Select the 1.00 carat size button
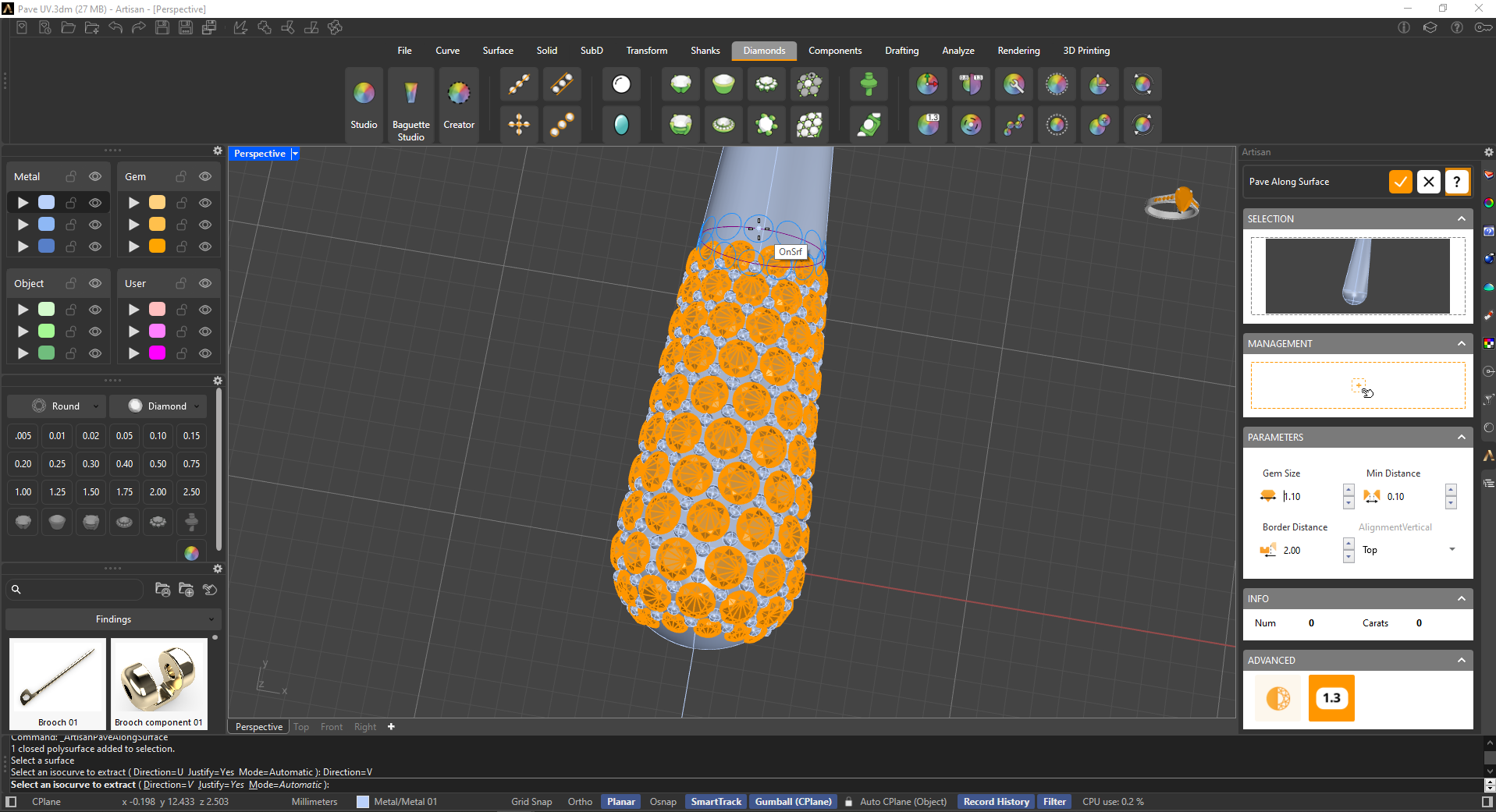The image size is (1496, 812). [x=23, y=492]
